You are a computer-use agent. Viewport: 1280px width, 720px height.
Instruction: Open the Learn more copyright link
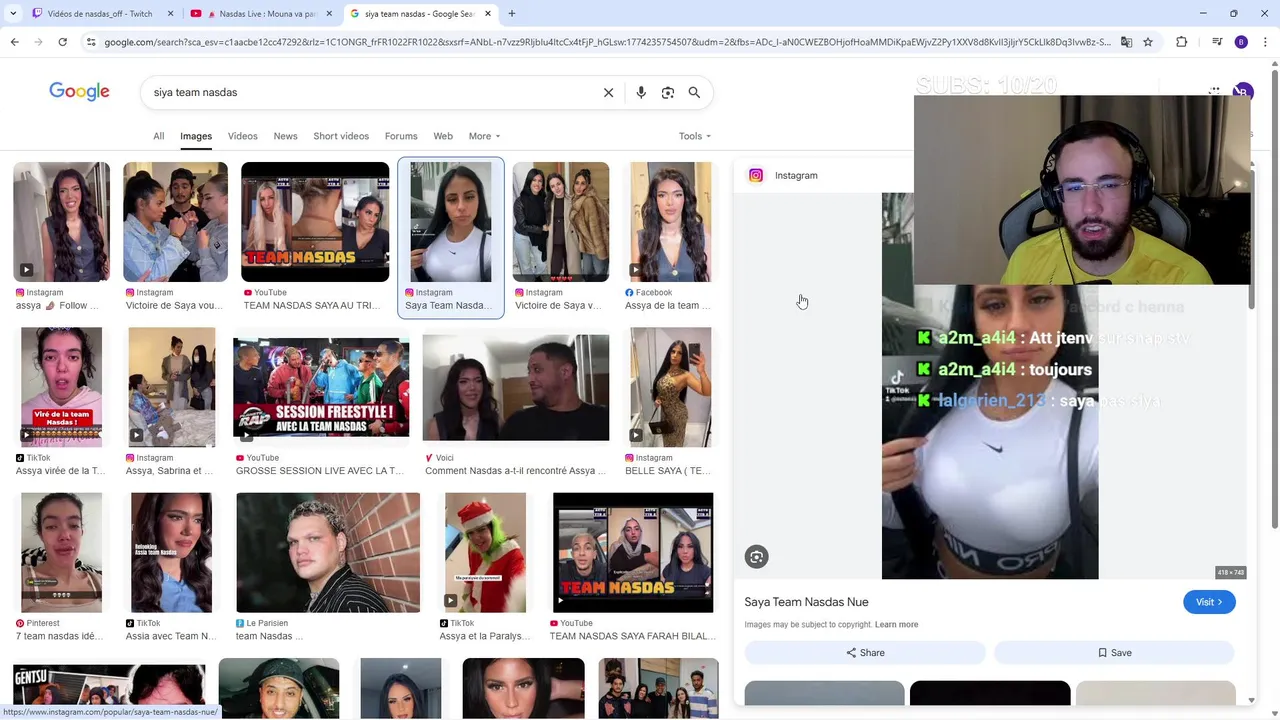pyautogui.click(x=896, y=625)
